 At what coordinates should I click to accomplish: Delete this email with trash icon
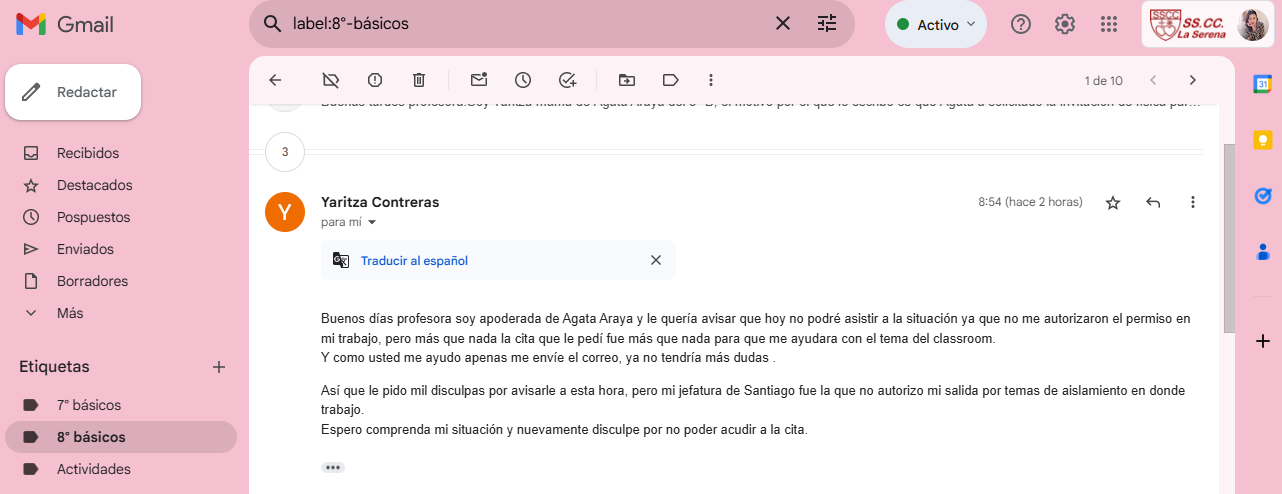click(x=419, y=80)
